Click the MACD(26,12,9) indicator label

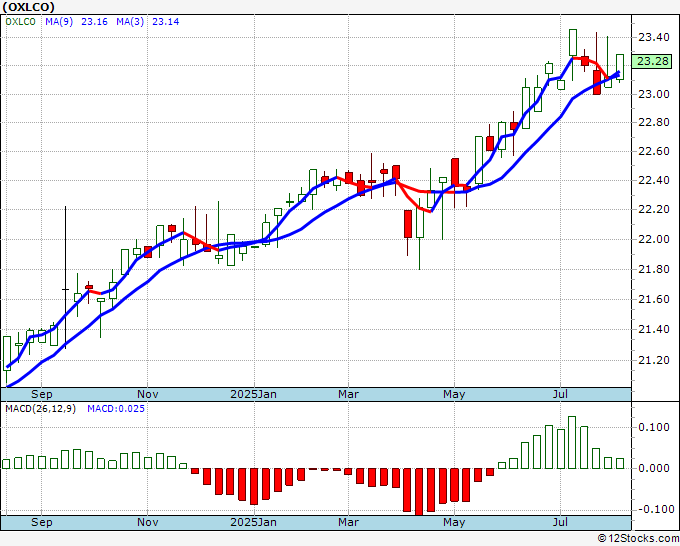coord(40,409)
